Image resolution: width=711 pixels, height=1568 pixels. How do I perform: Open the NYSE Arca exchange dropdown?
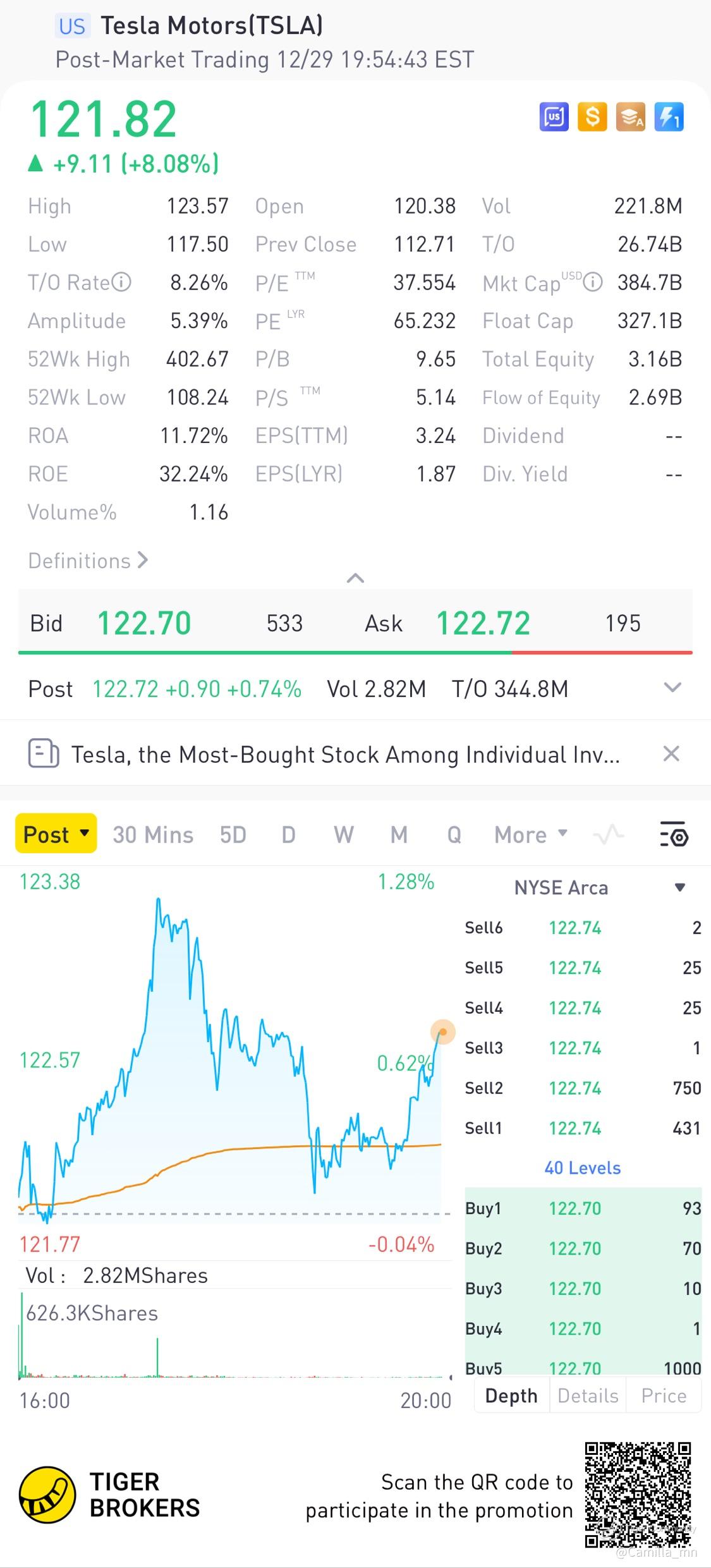[x=680, y=887]
